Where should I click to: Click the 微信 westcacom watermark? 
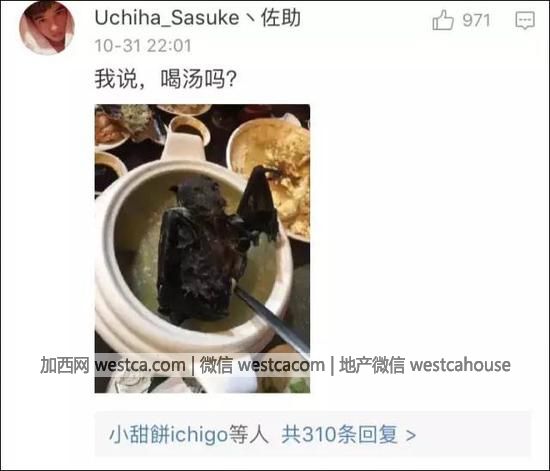(x=262, y=365)
